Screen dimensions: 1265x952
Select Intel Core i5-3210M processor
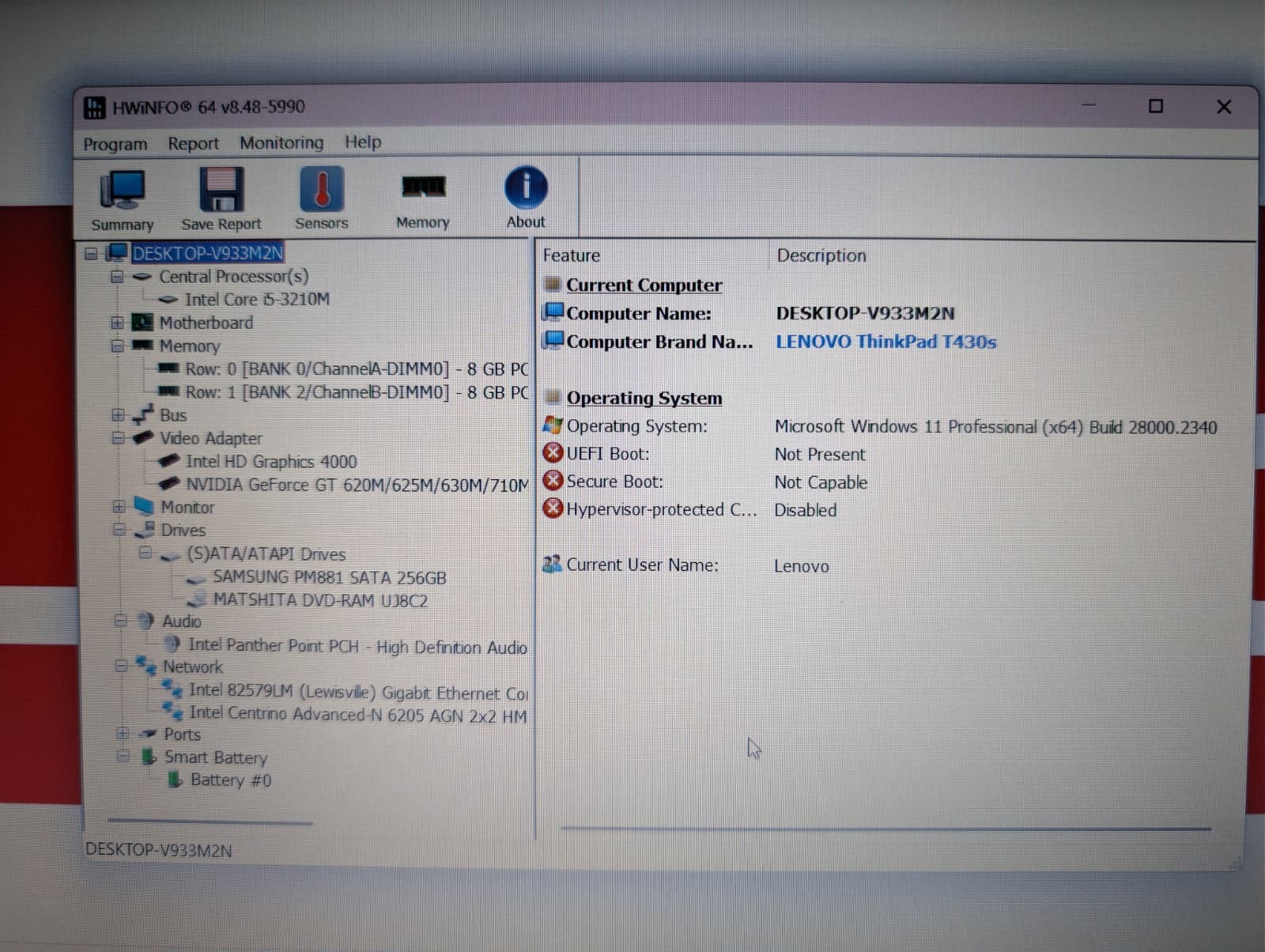click(257, 300)
